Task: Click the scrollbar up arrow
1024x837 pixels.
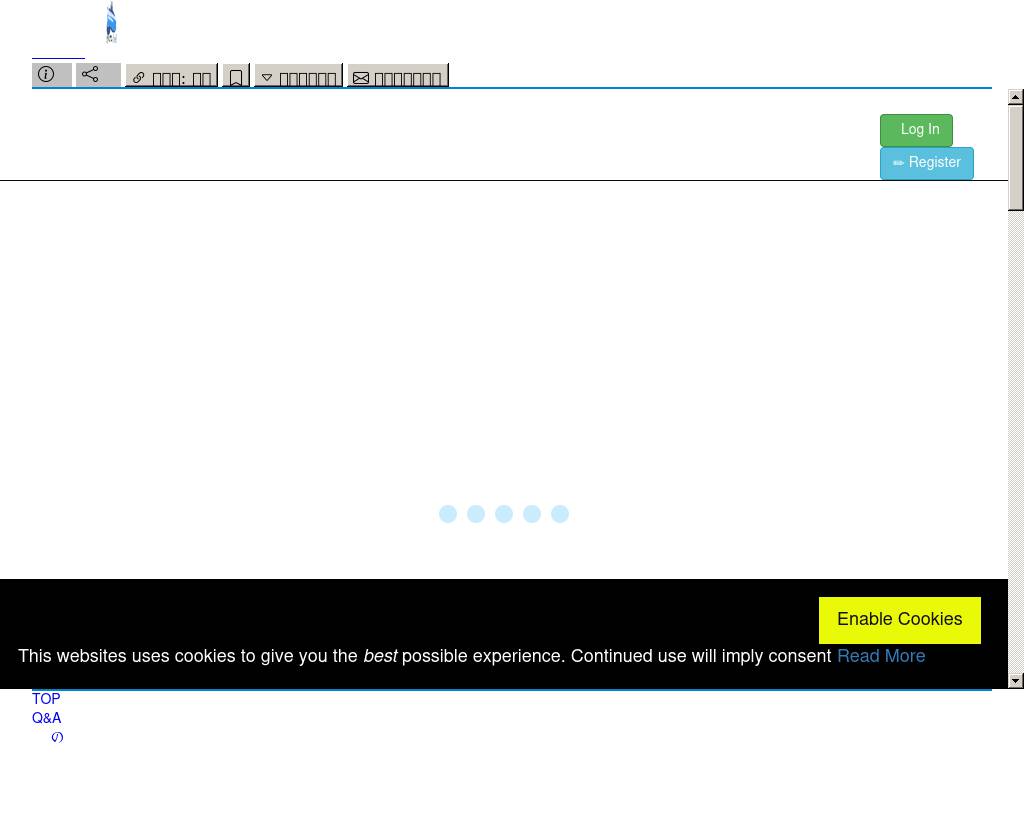Action: click(1016, 97)
